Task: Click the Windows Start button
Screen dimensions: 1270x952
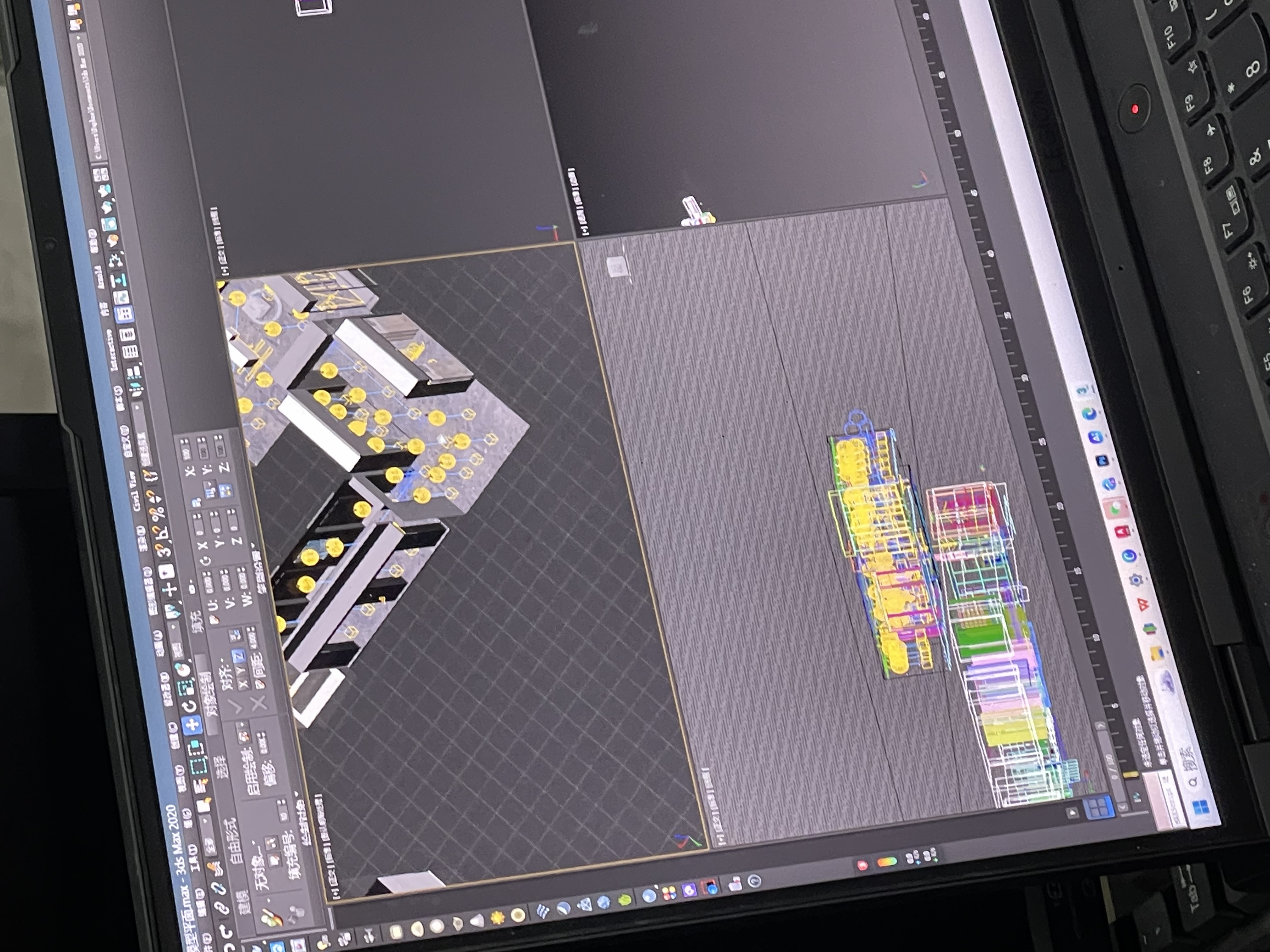Action: point(1201,808)
